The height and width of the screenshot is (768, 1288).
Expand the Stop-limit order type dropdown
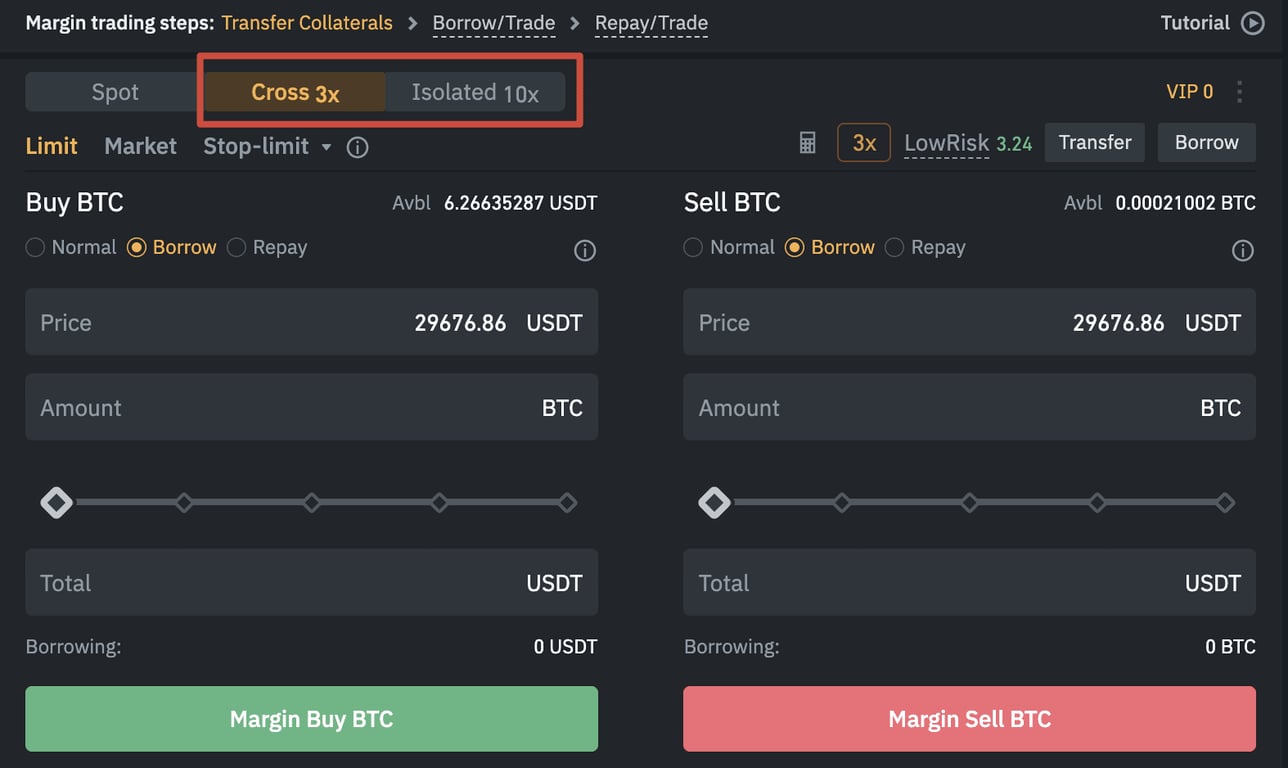coord(327,147)
